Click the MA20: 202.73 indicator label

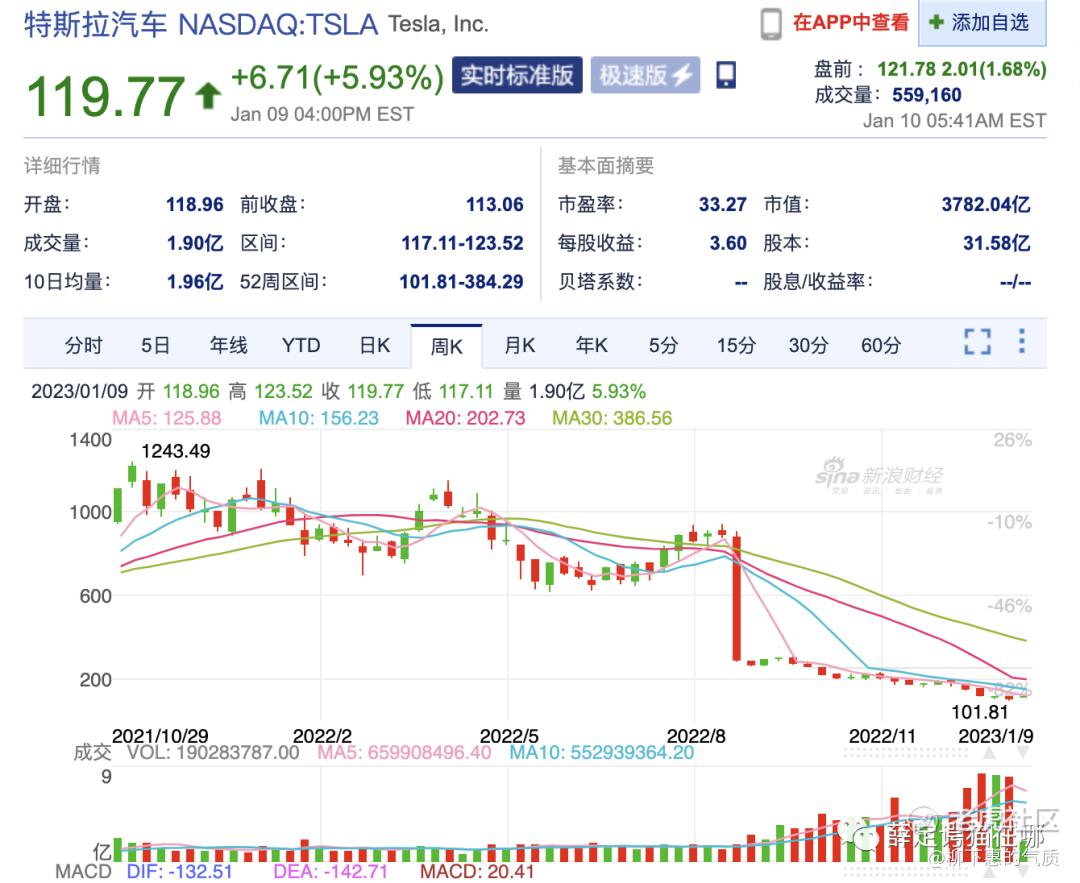click(466, 418)
